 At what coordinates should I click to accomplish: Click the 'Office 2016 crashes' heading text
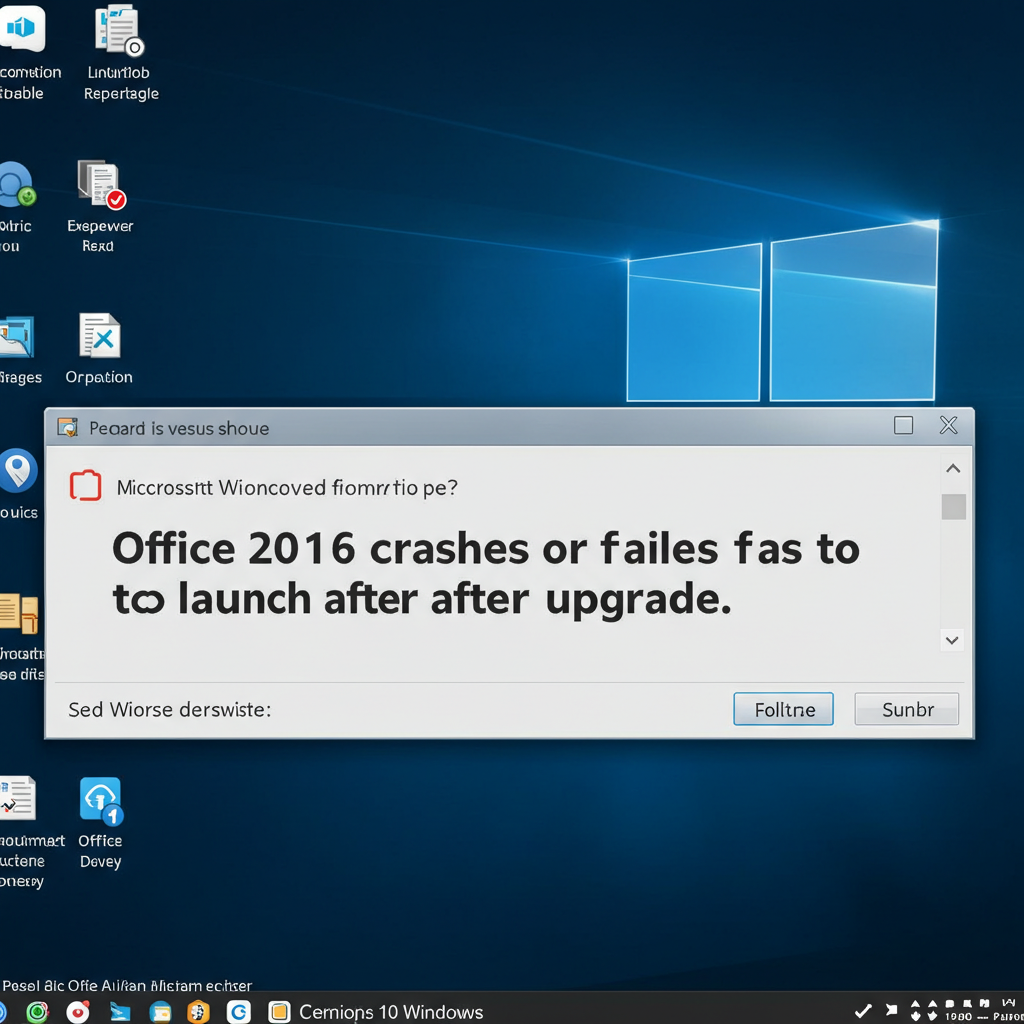(486, 573)
